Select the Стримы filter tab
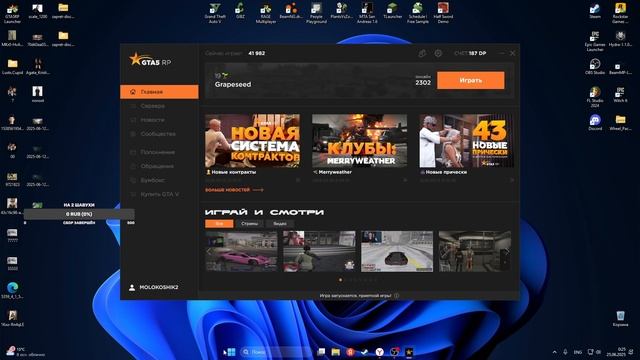640x360 pixels. pos(249,224)
